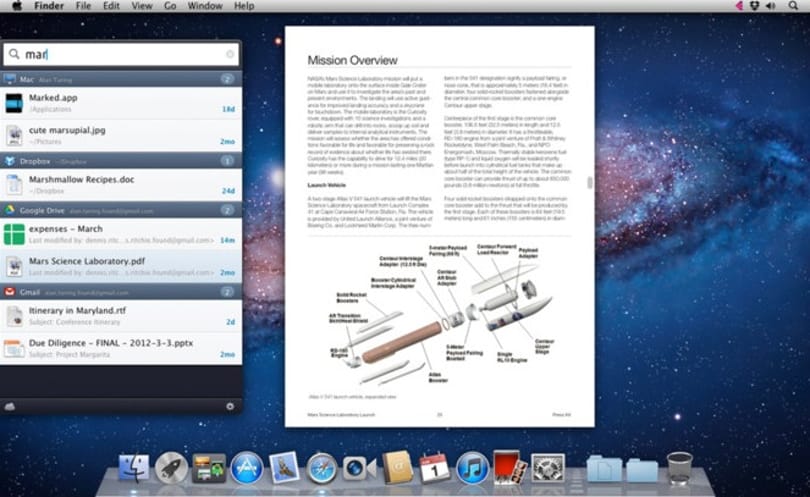Screen dimensions: 810x497
Task: Select the Dropbox section header
Action: [x=121, y=161]
